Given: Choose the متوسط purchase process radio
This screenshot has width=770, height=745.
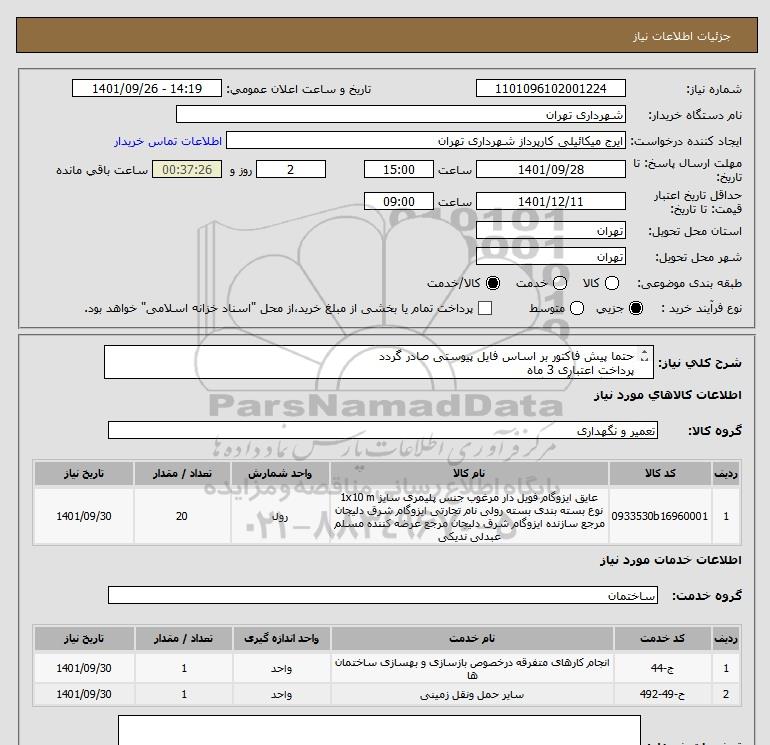Looking at the screenshot, I should click(x=577, y=308).
